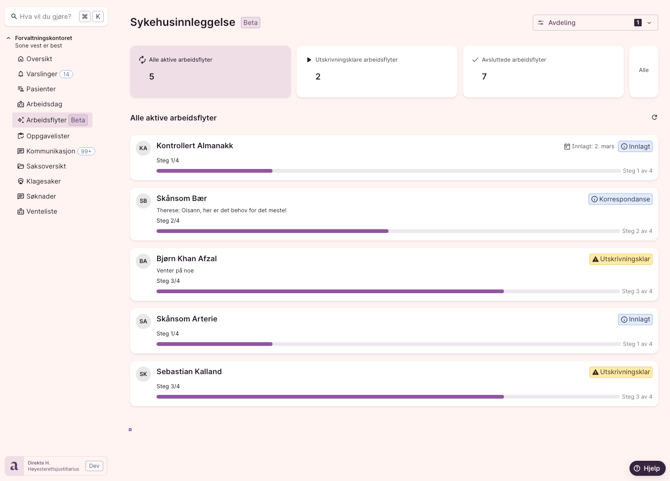Screen dimensions: 670x481
Task: Open the Avdeling dropdown
Action: pyautogui.click(x=594, y=23)
